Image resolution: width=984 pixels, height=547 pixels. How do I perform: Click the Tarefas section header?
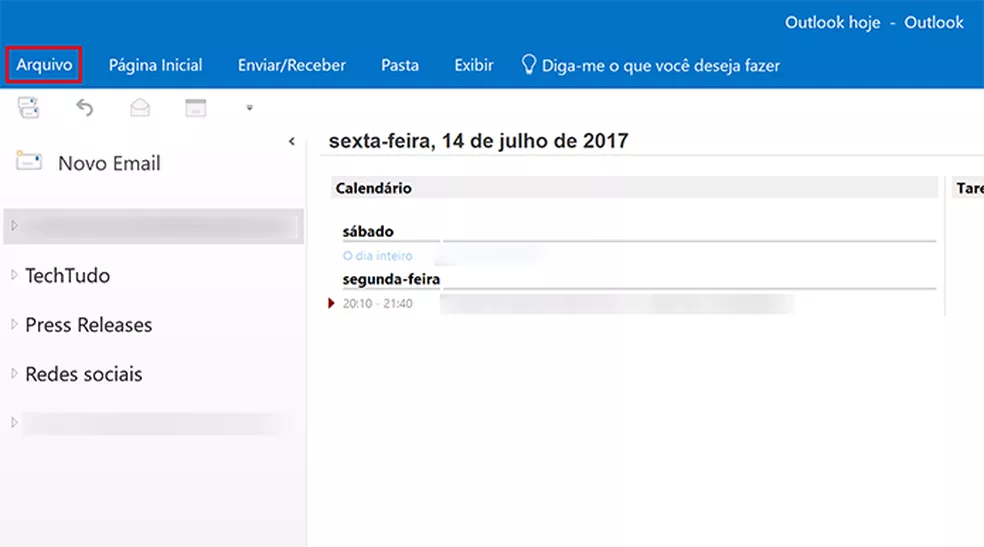tap(969, 188)
